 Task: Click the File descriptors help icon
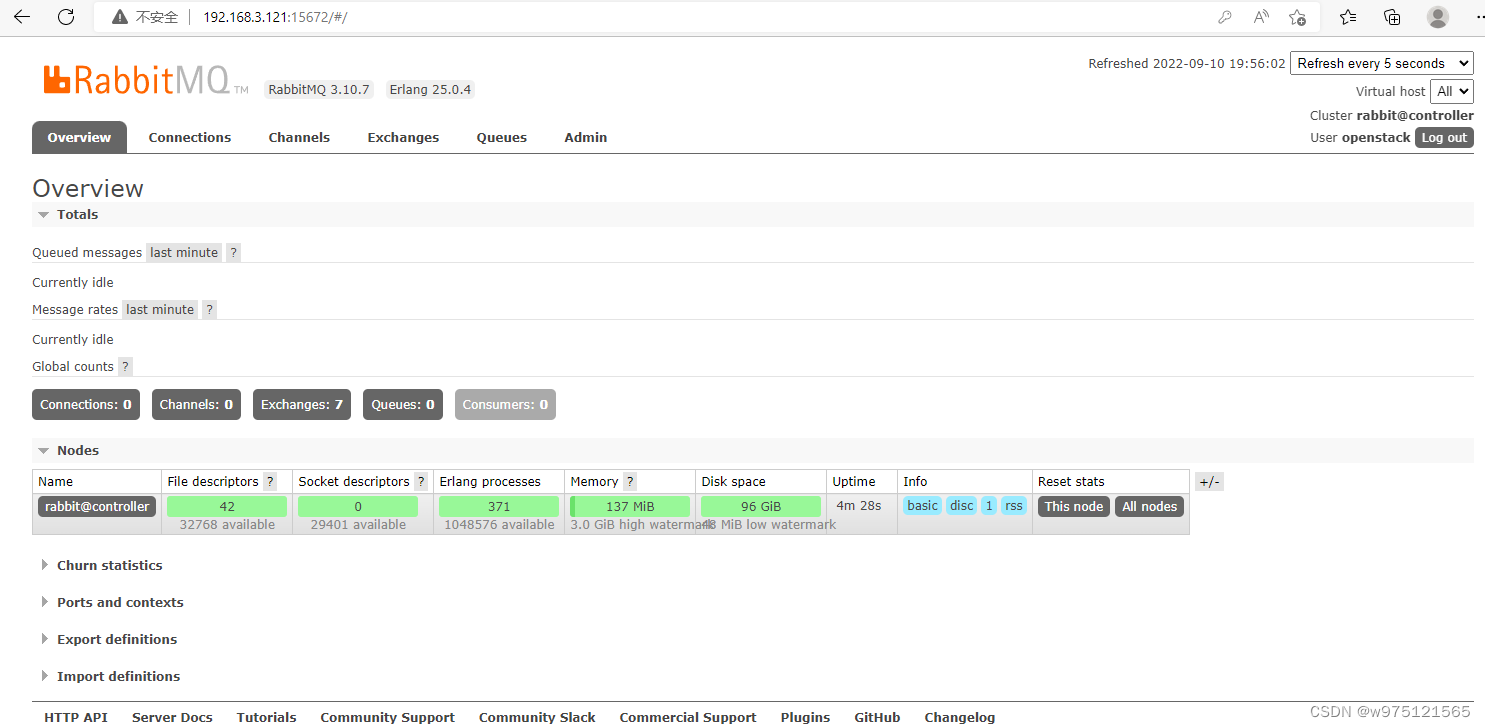pos(268,481)
